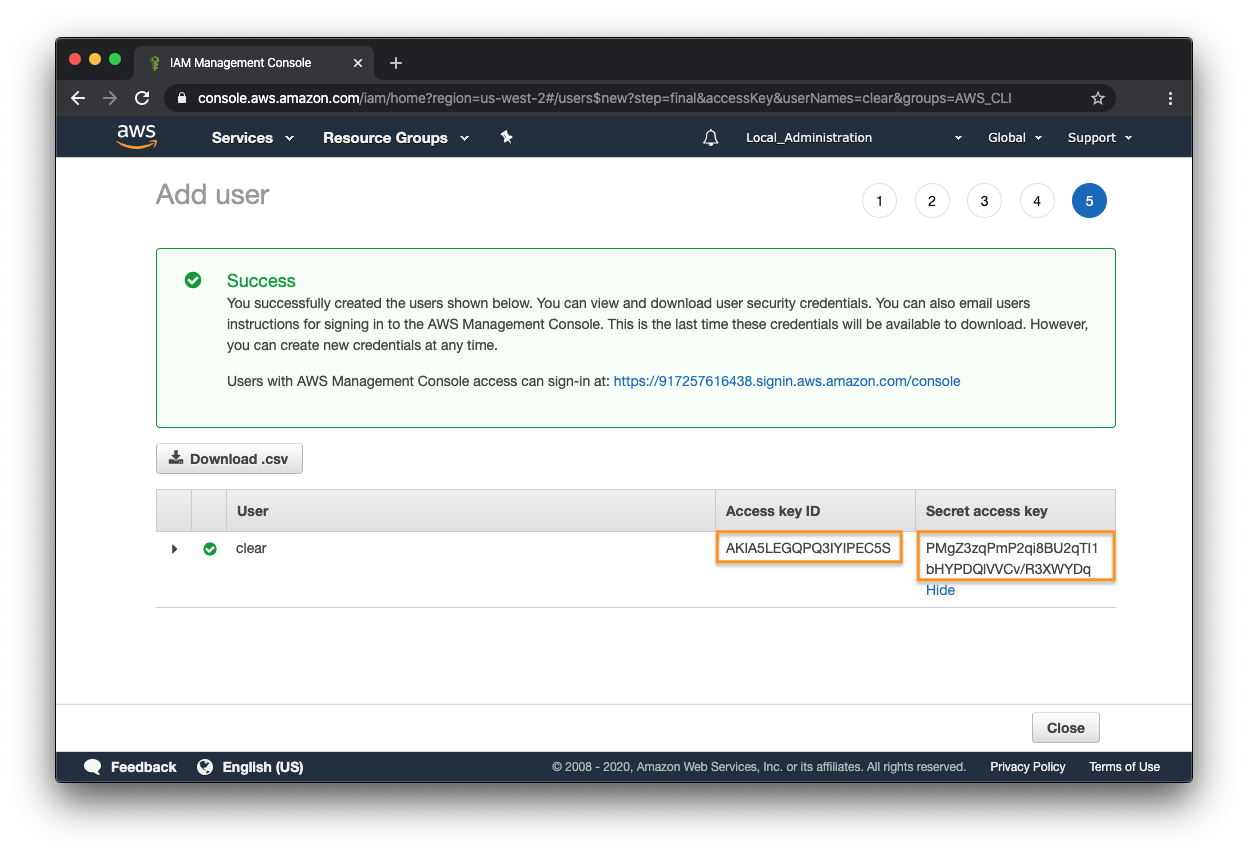This screenshot has width=1248, height=856.
Task: Select the secret access key value text
Action: point(1012,558)
